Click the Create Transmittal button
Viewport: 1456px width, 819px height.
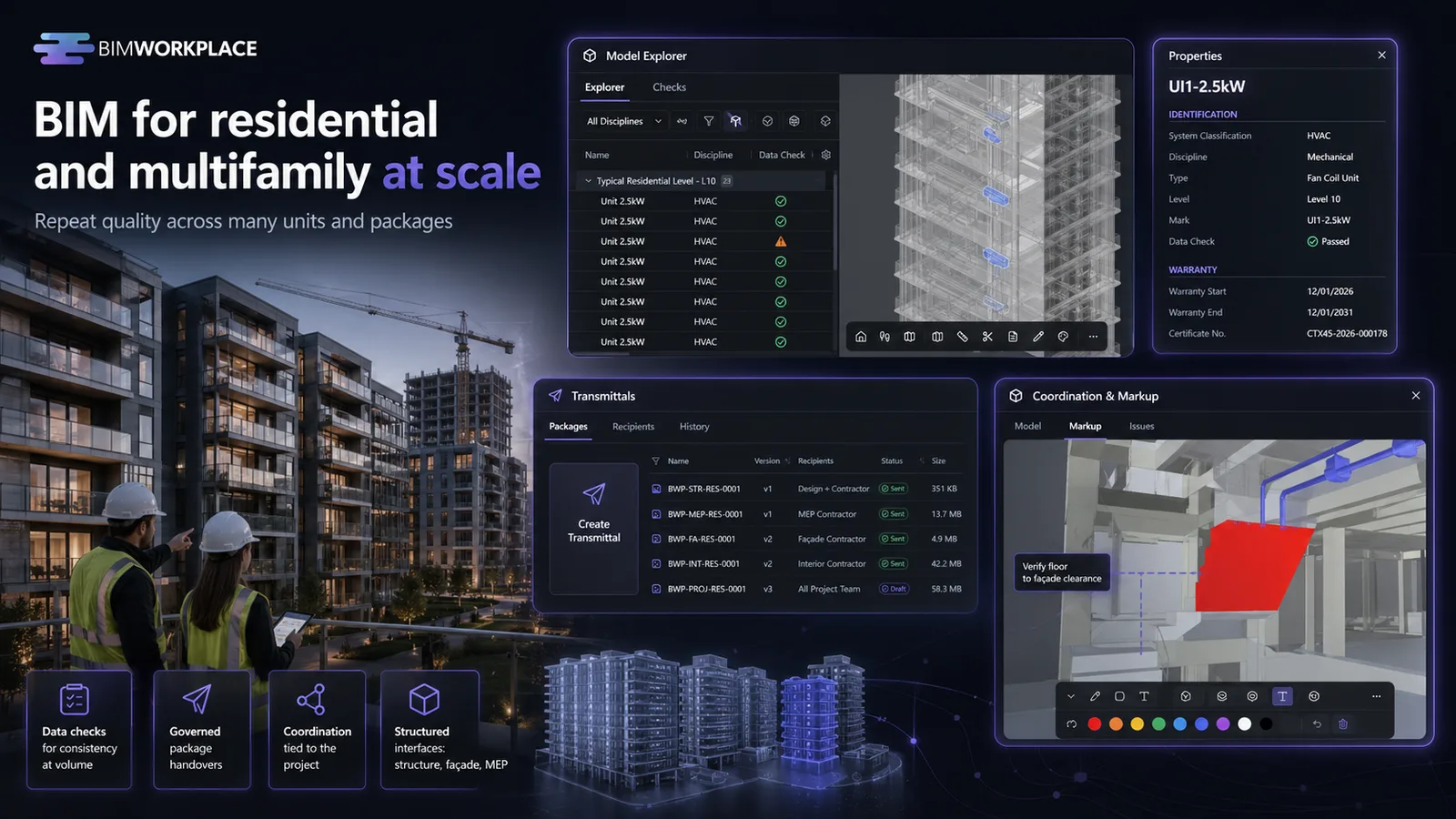point(594,529)
